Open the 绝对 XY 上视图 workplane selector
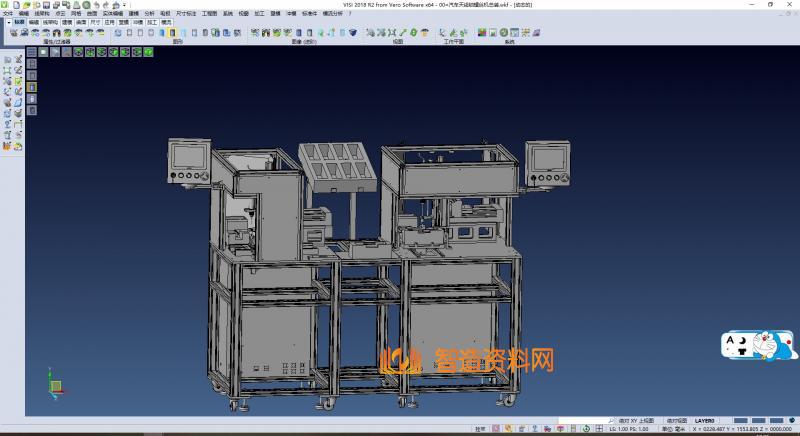 click(x=637, y=421)
